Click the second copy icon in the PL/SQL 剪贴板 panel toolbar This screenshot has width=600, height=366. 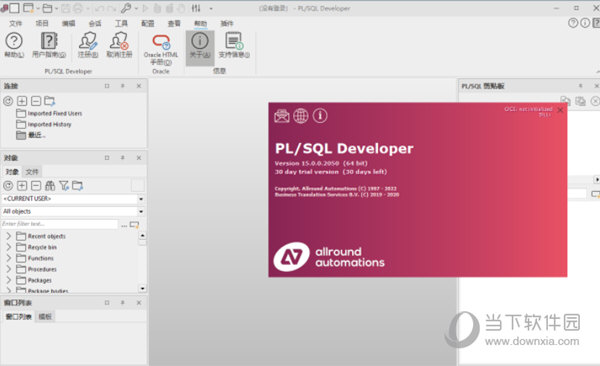pyautogui.click(x=580, y=101)
